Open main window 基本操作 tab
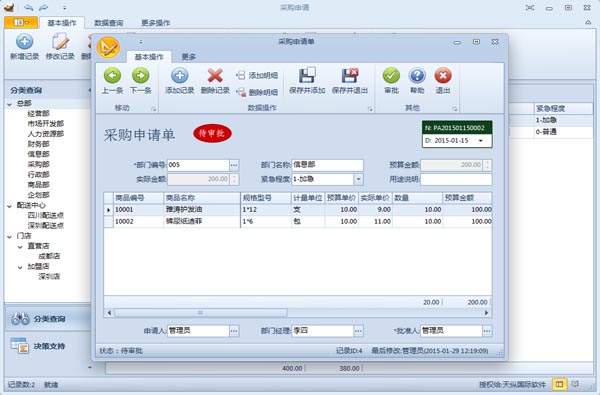 pyautogui.click(x=62, y=23)
